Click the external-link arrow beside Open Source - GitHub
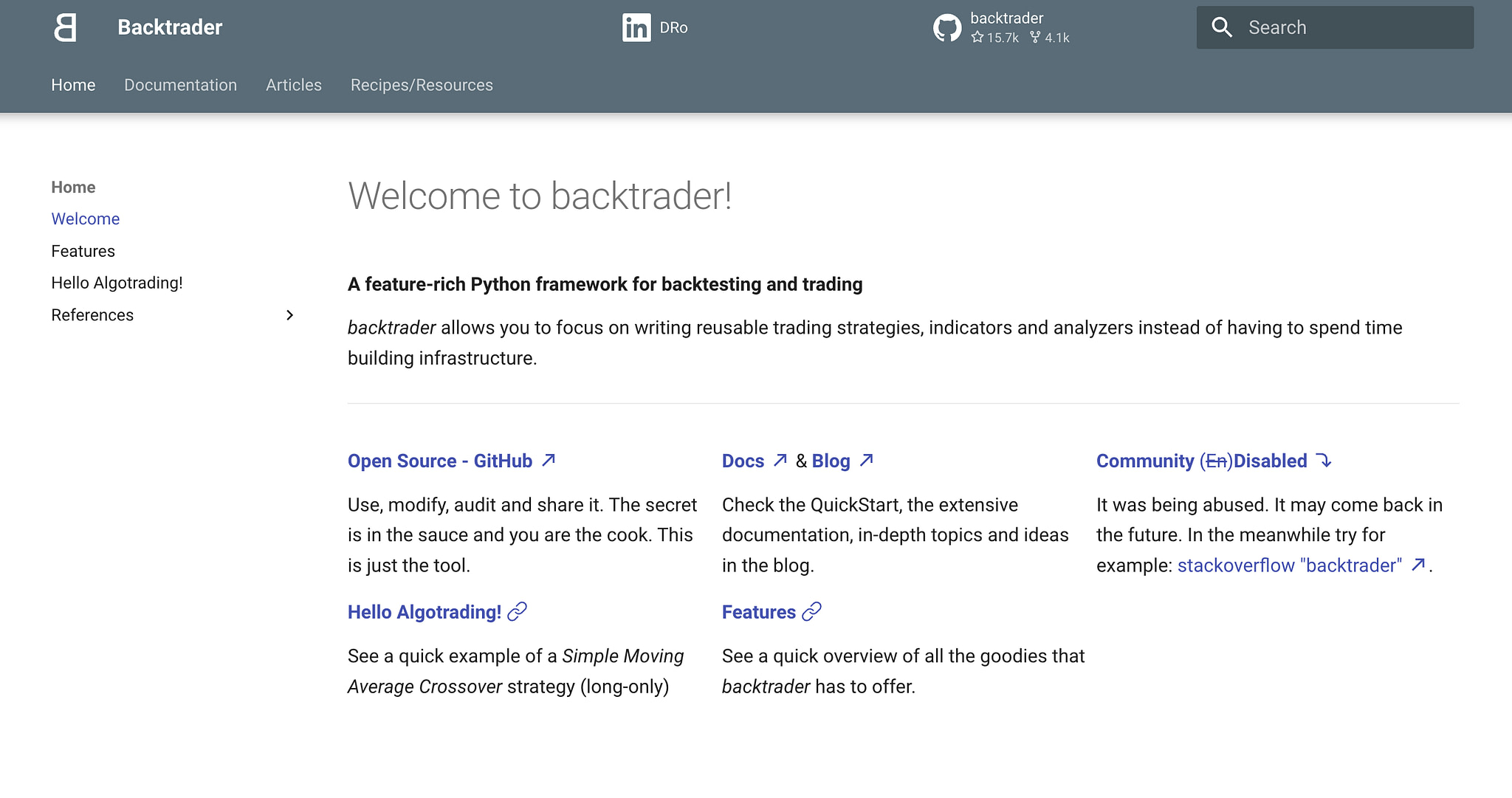This screenshot has width=1512, height=798. point(547,459)
